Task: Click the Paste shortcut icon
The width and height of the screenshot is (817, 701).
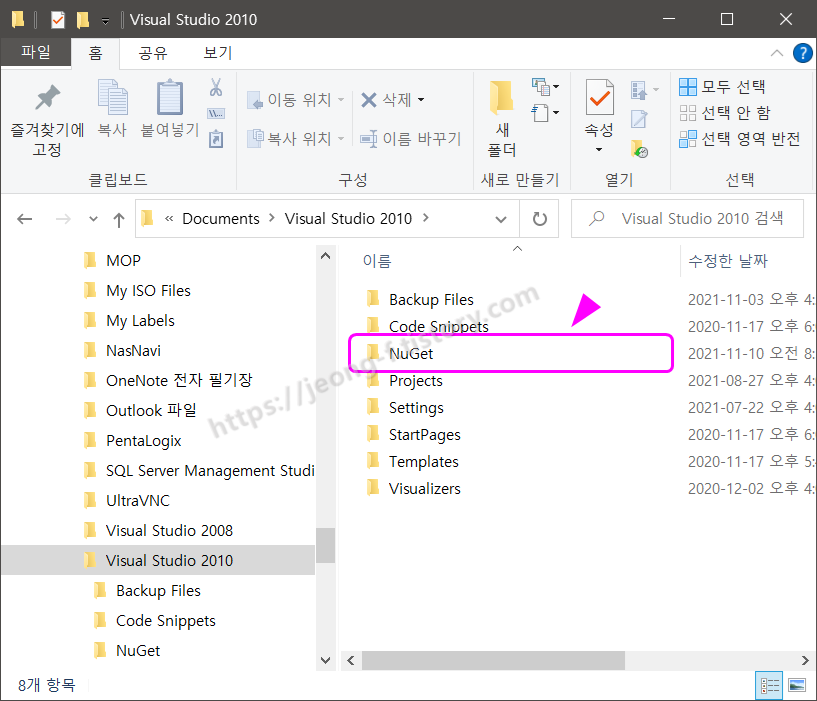Action: pyautogui.click(x=216, y=139)
